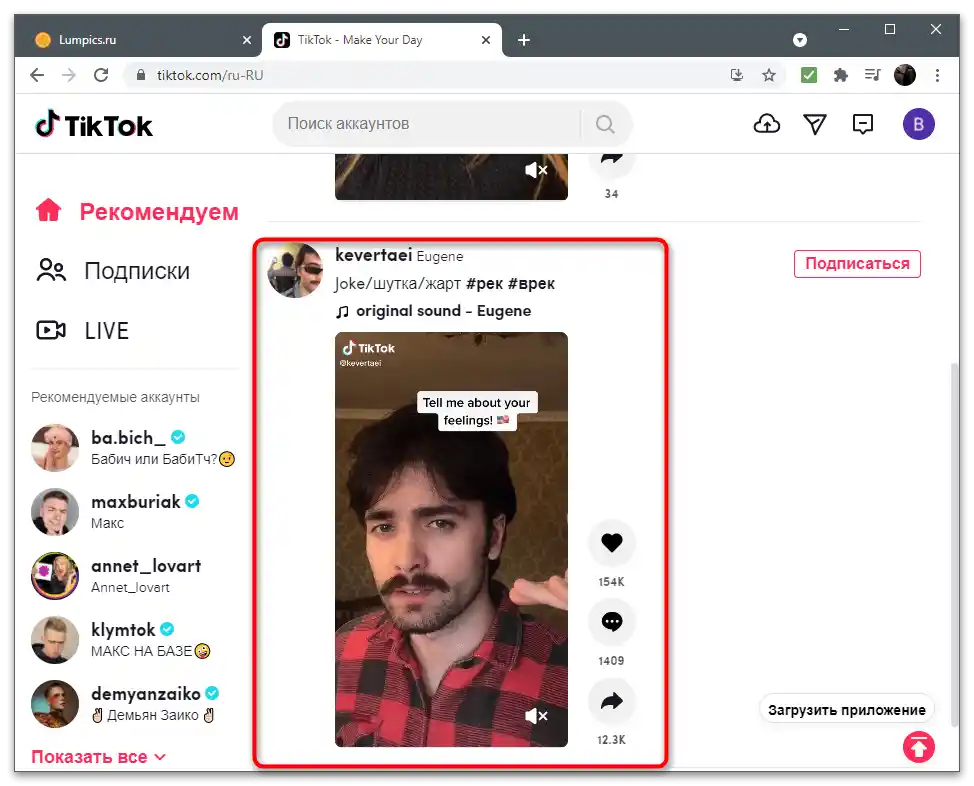
Task: Click the #рек hashtag
Action: click(484, 283)
